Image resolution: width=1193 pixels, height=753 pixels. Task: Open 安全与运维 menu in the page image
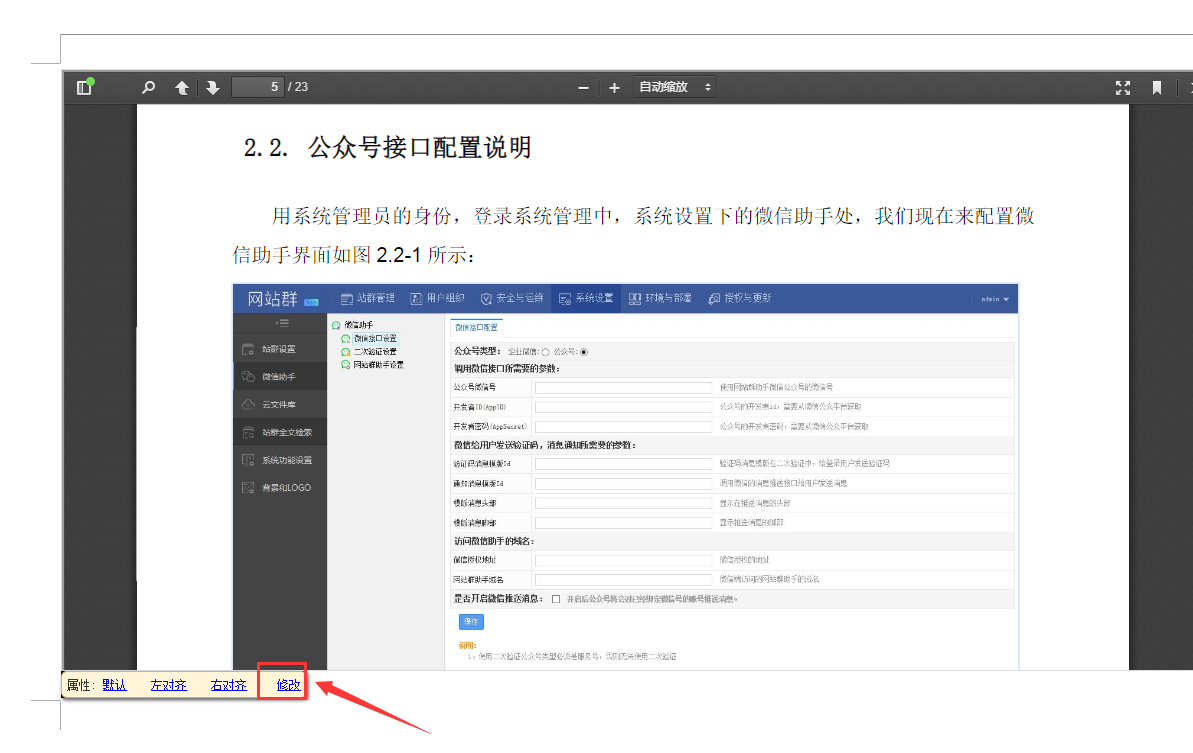coord(512,298)
